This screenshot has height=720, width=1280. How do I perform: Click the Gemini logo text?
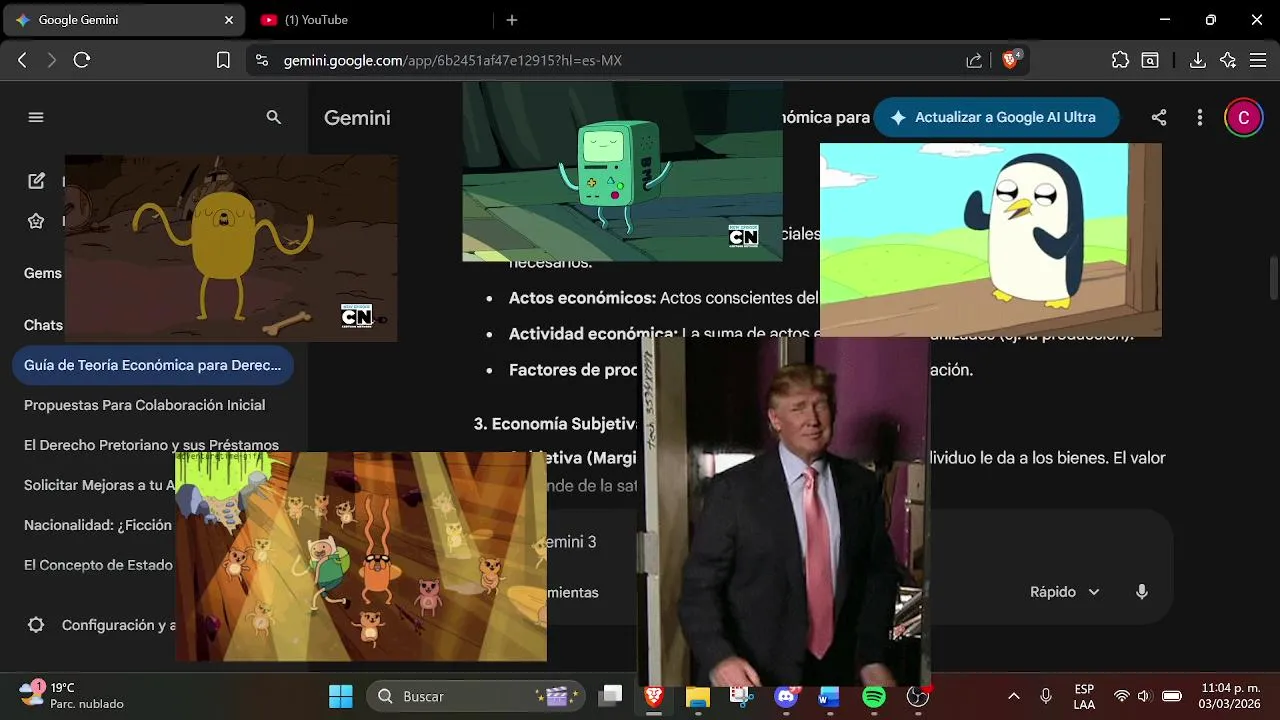coord(357,117)
